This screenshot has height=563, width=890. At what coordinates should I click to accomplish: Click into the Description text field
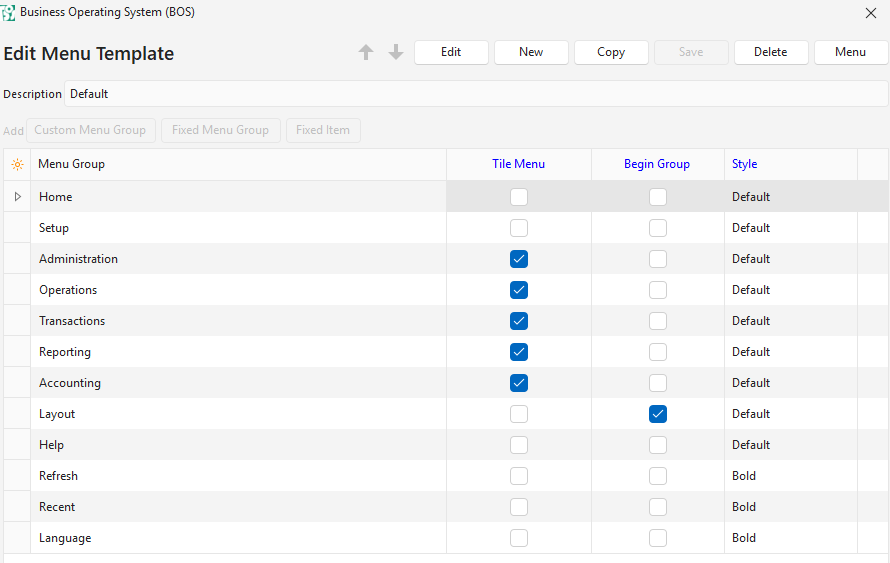coord(475,94)
